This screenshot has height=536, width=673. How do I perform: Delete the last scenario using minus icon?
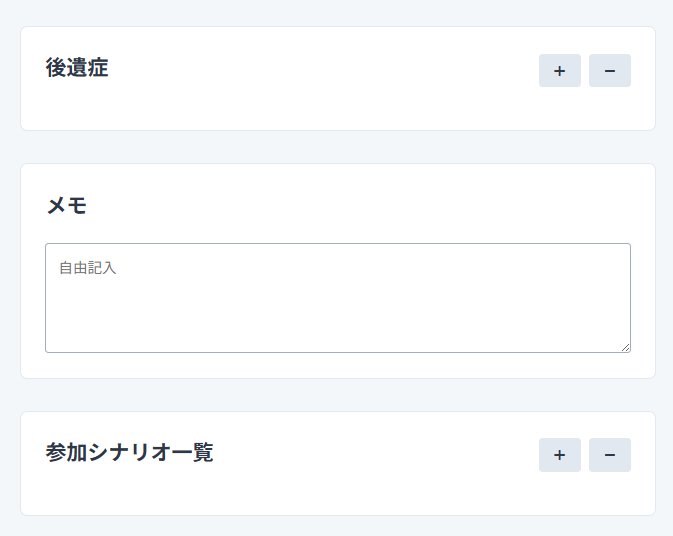click(609, 455)
